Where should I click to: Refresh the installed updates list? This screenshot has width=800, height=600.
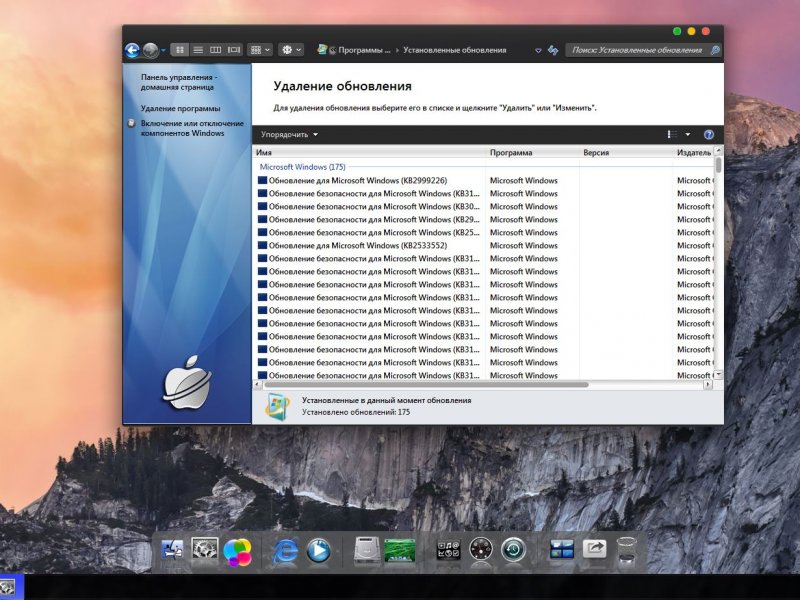point(553,50)
